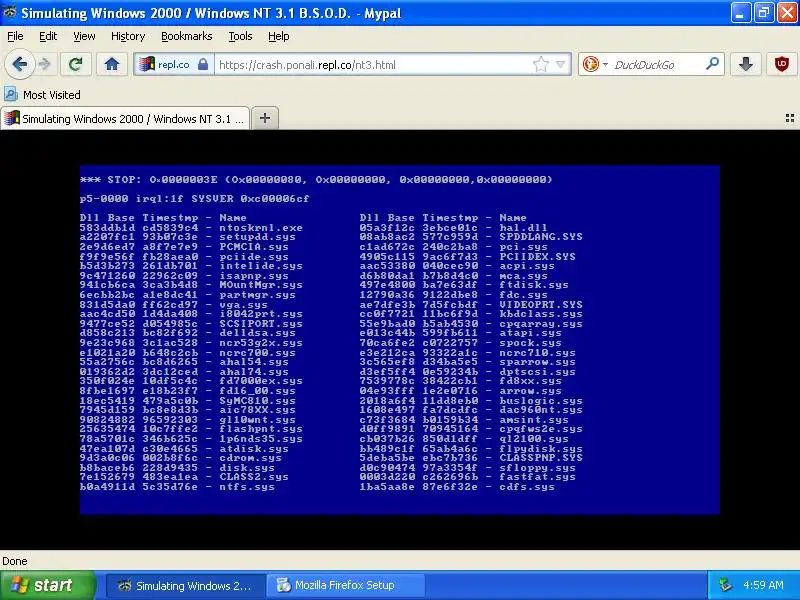This screenshot has height=600, width=800.
Task: Click 'cdfs.sys' text
Action: point(527,487)
